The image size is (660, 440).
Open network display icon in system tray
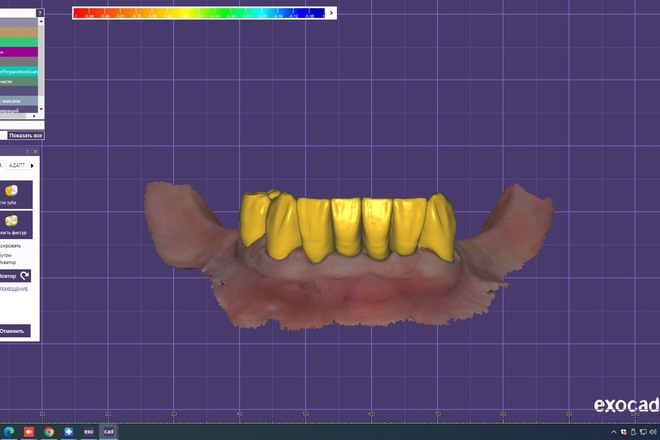643,432
